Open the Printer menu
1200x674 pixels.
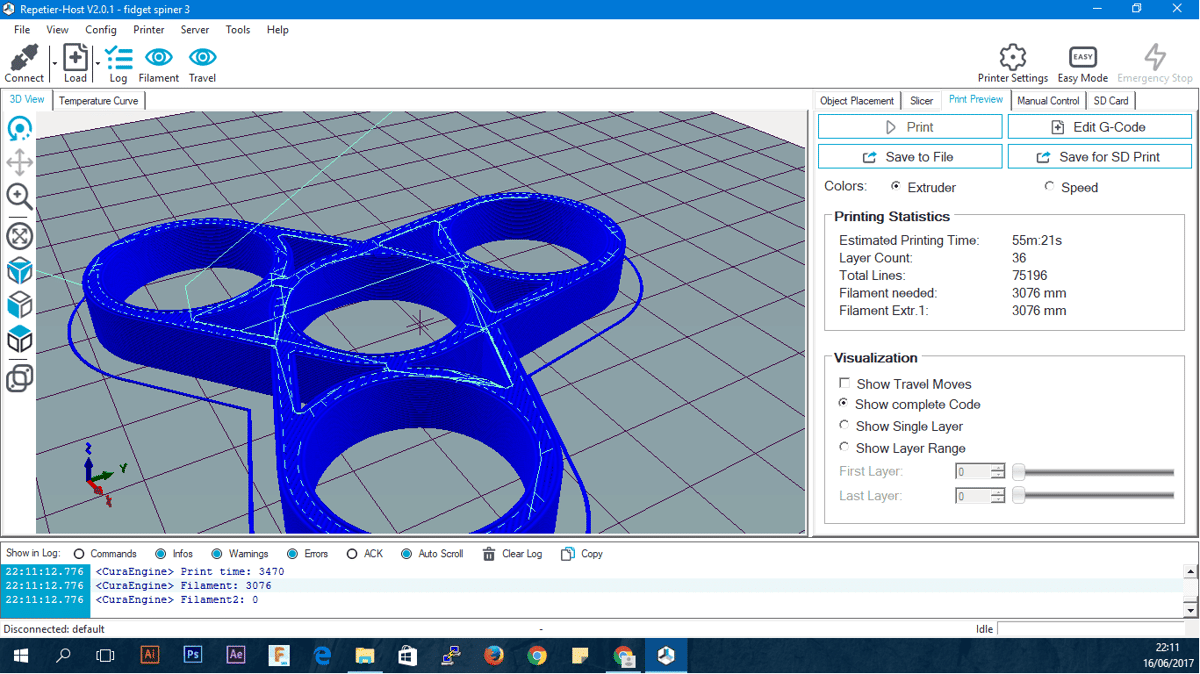[x=148, y=30]
